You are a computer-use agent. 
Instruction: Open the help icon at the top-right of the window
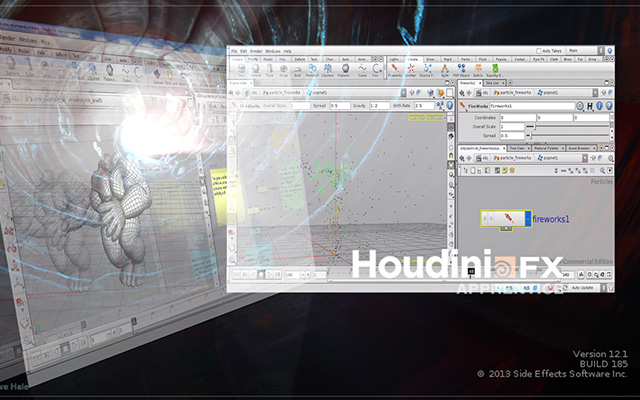click(x=609, y=51)
